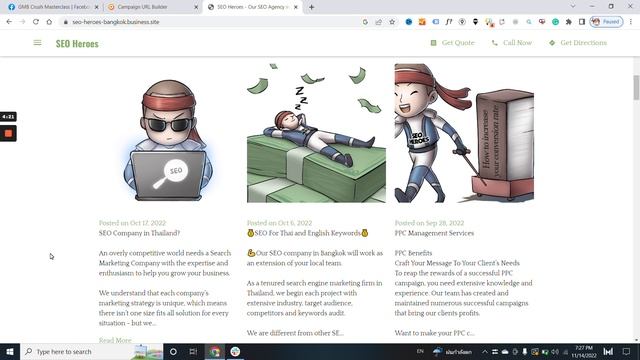
Task: Open Task View on the taskbar
Action: click(193, 351)
